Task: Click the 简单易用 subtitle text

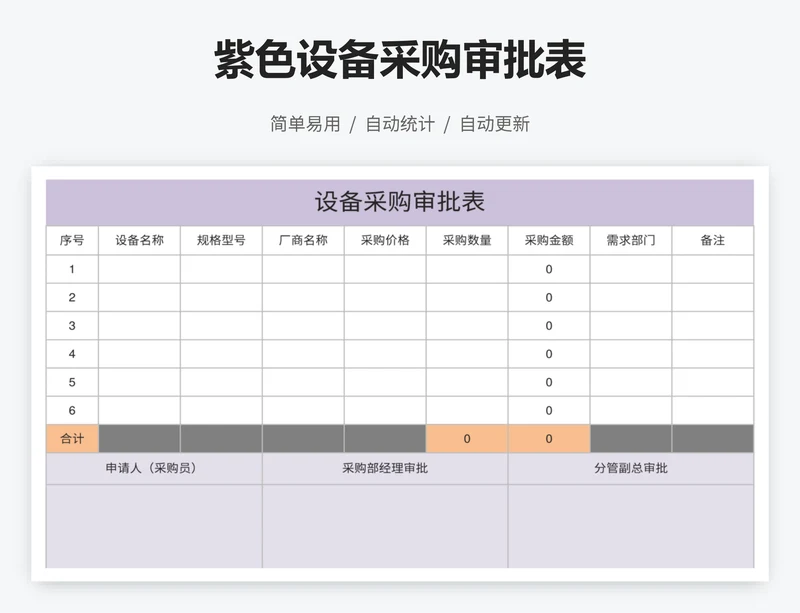Action: click(305, 124)
